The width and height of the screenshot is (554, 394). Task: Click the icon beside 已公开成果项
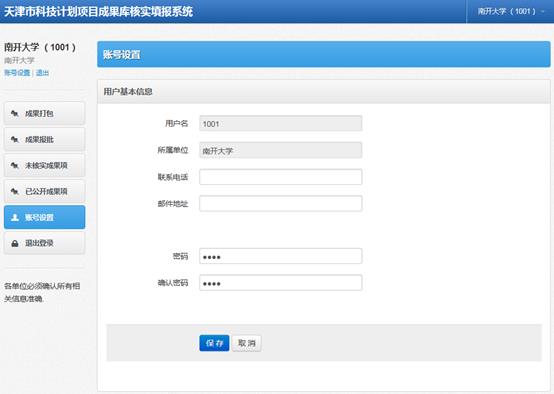14,192
